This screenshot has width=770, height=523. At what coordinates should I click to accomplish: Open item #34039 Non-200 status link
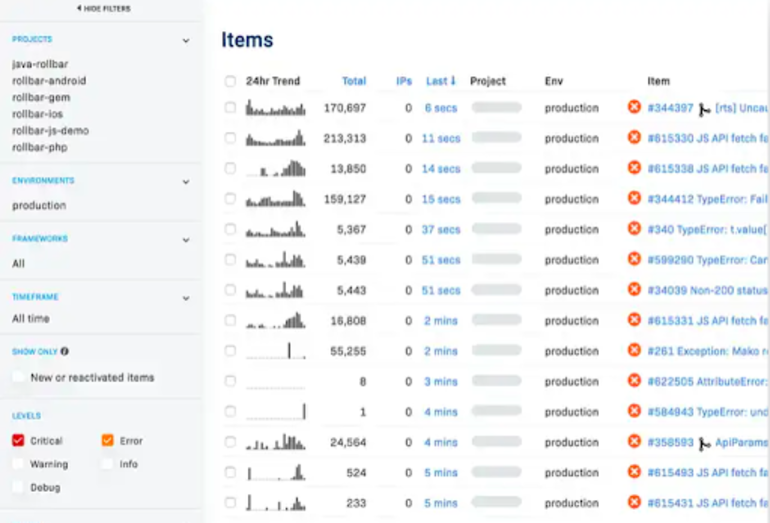pyautogui.click(x=707, y=290)
